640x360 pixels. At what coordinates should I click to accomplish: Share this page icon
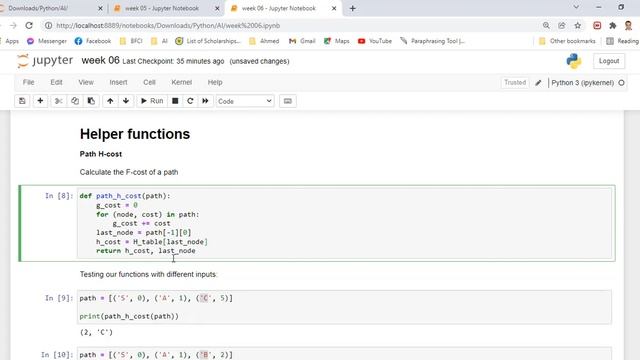click(562, 26)
